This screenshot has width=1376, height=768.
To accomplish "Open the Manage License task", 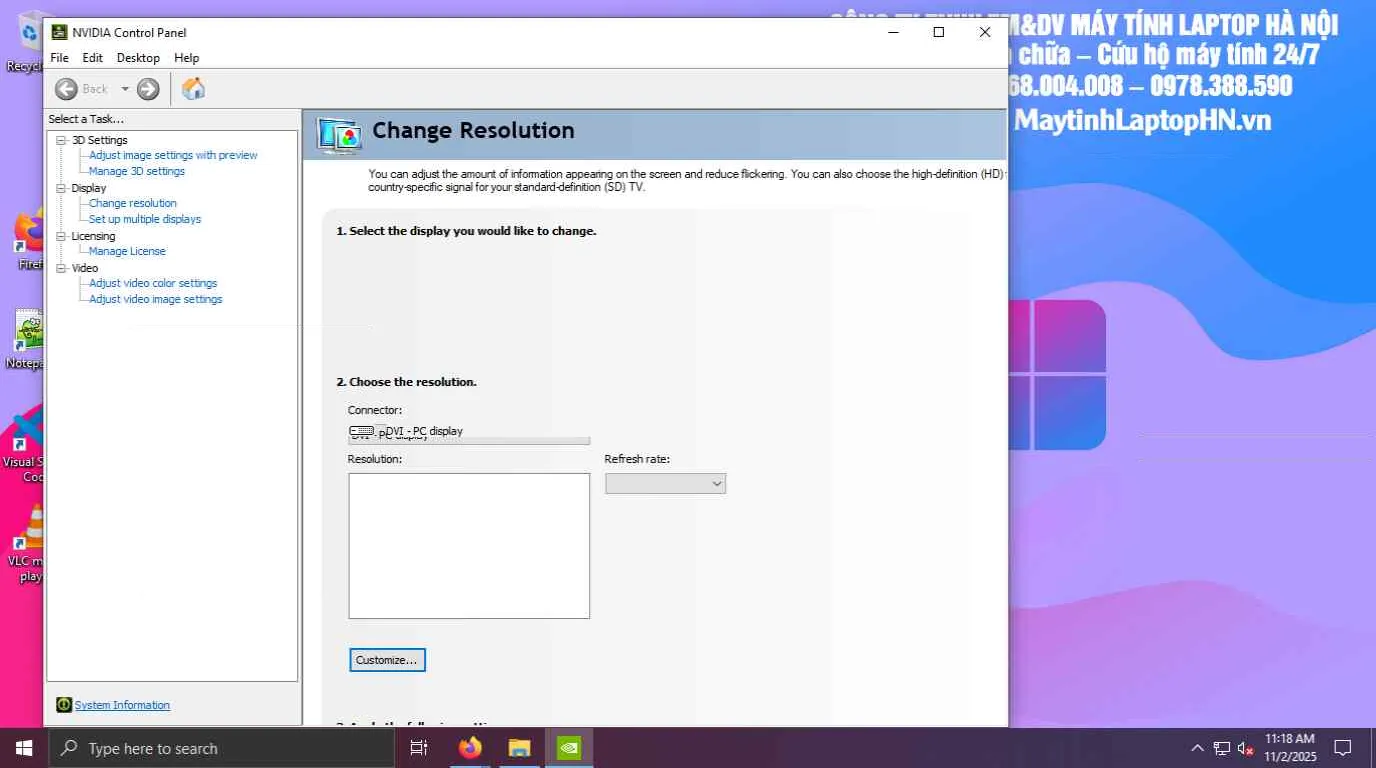I will 127,251.
